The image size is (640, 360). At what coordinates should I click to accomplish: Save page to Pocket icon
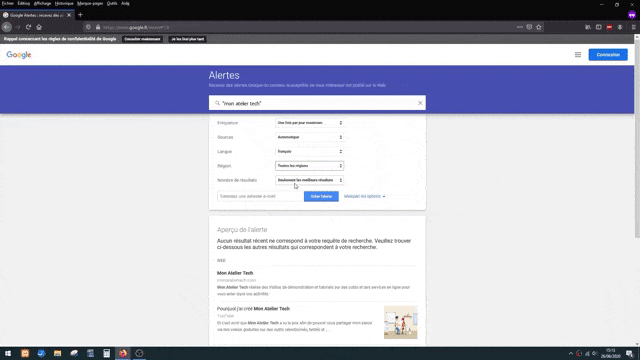click(529, 27)
